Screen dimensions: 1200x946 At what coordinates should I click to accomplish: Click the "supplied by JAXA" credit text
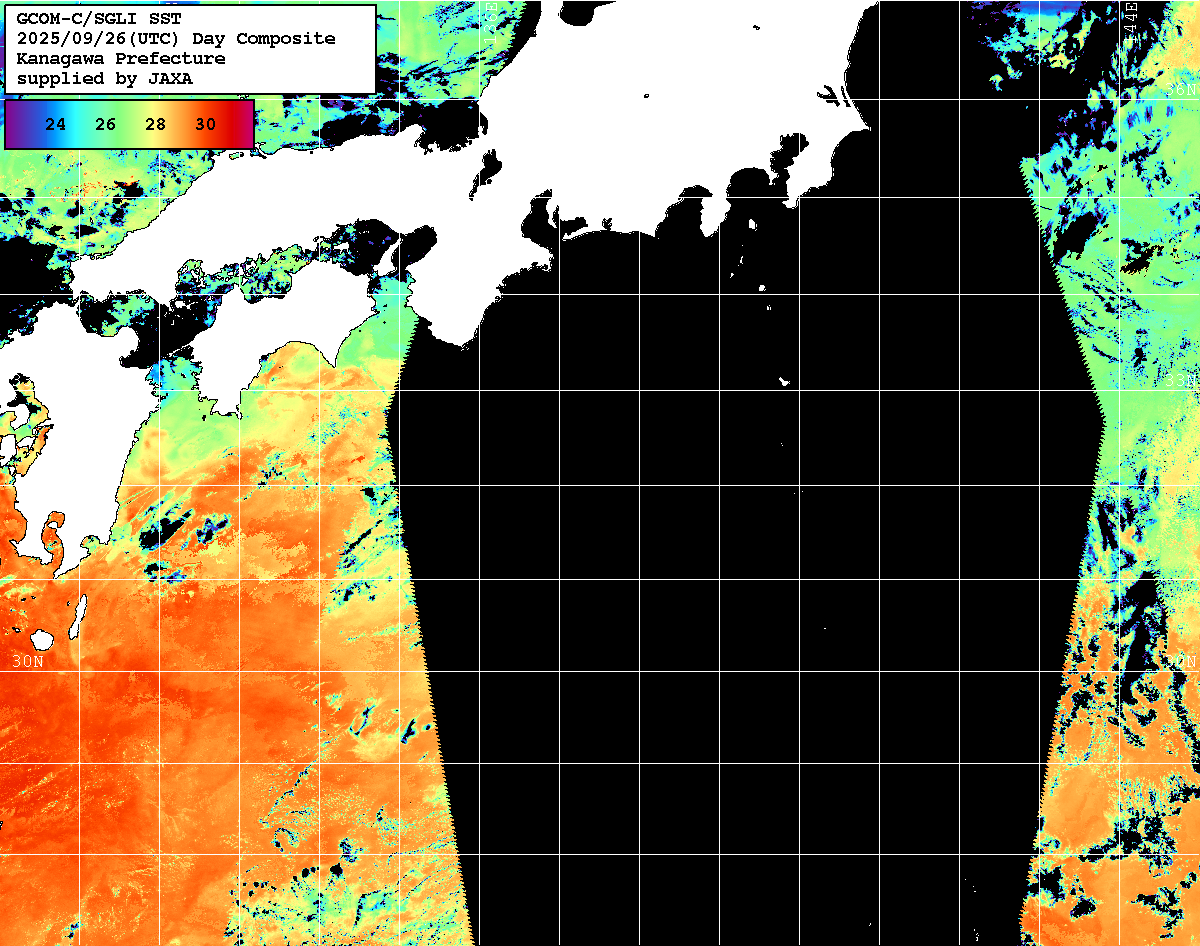pos(104,79)
